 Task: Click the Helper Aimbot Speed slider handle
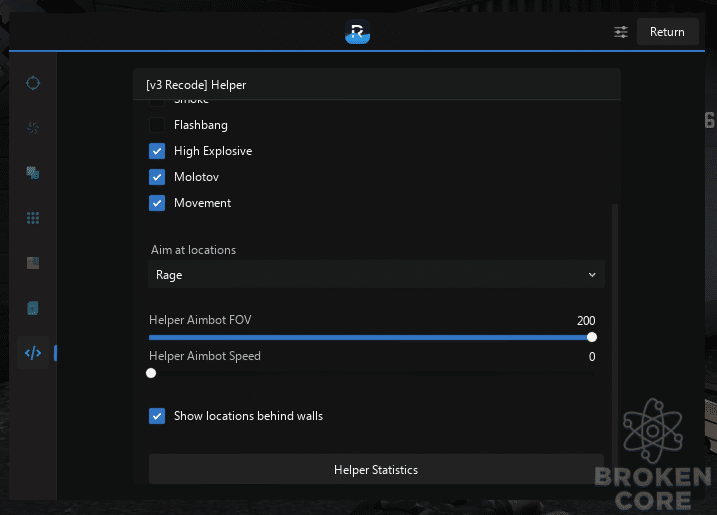point(151,373)
